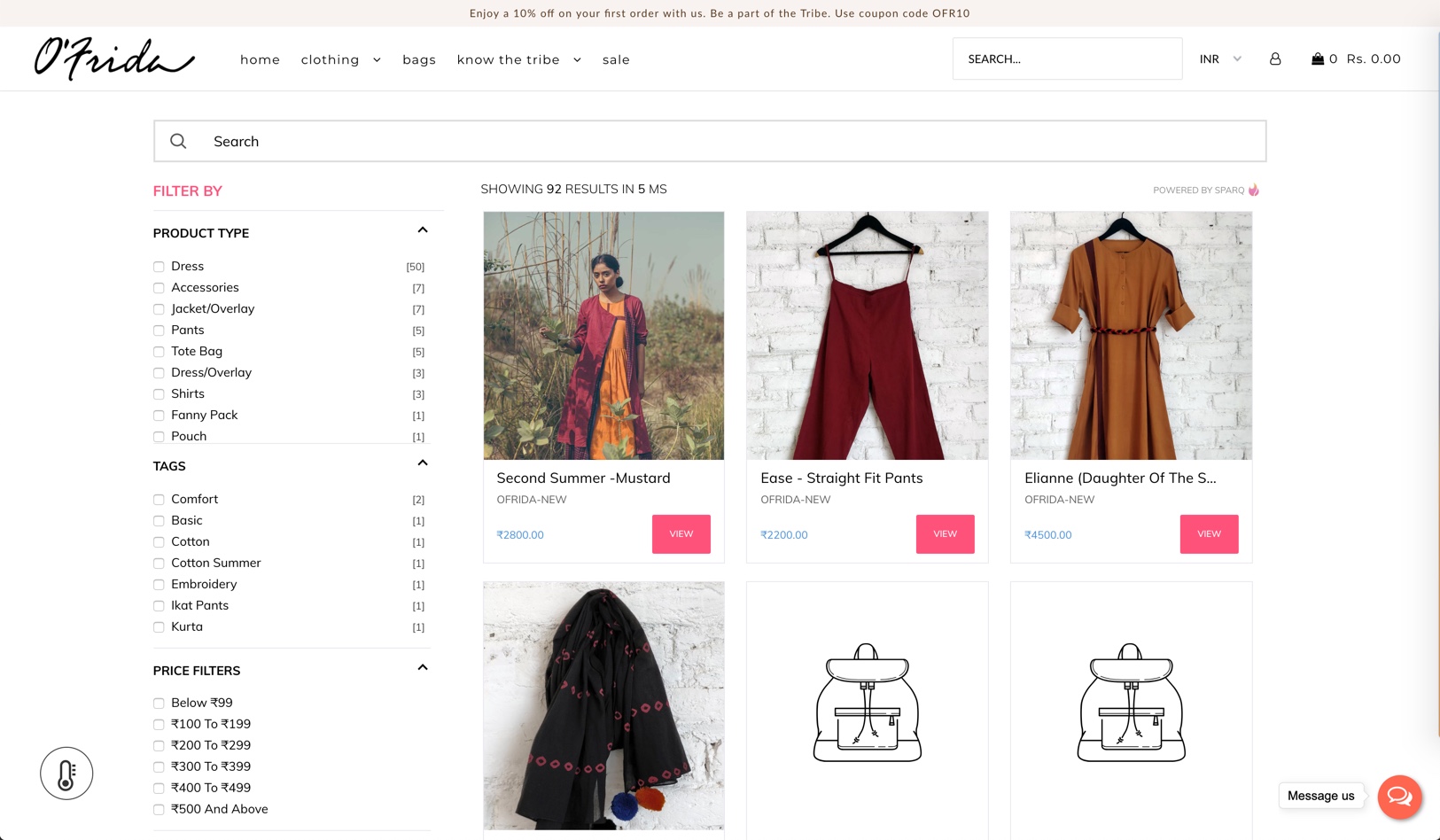Screen dimensions: 1440x840
Task: Open the INR currency dropdown
Action: coord(1219,58)
